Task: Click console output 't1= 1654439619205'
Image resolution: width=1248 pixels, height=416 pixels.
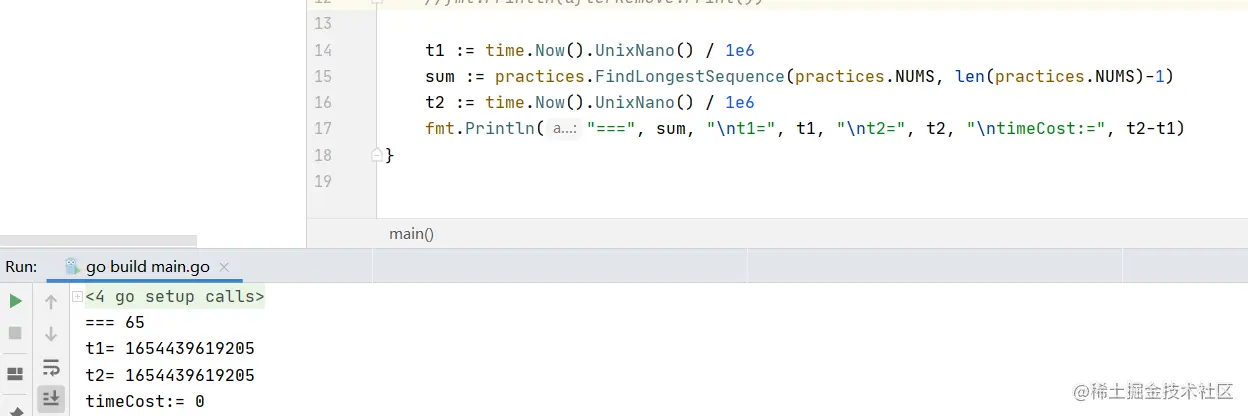Action: click(170, 349)
